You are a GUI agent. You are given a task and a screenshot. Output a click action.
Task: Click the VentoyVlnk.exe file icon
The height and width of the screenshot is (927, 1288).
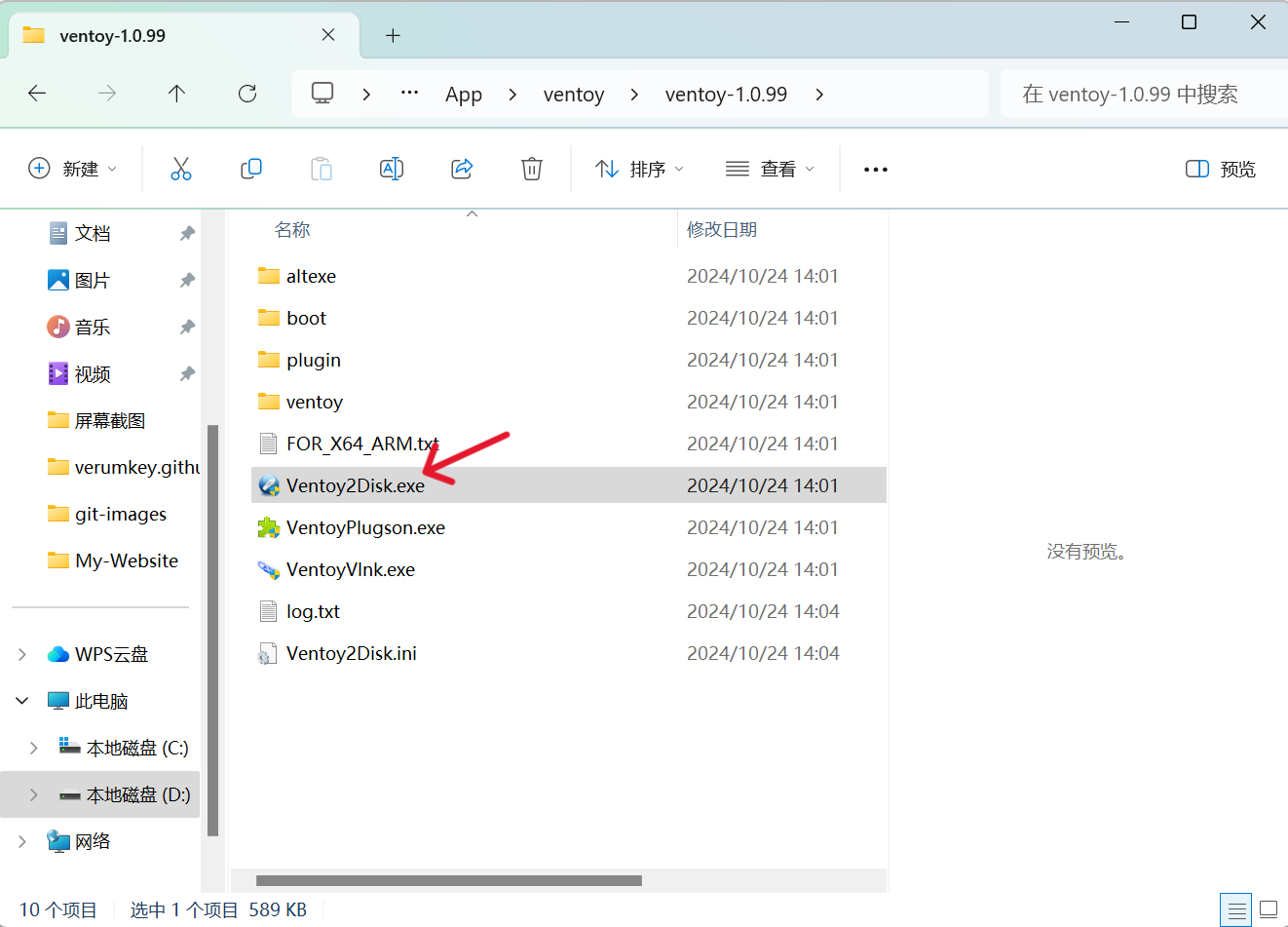tap(269, 569)
